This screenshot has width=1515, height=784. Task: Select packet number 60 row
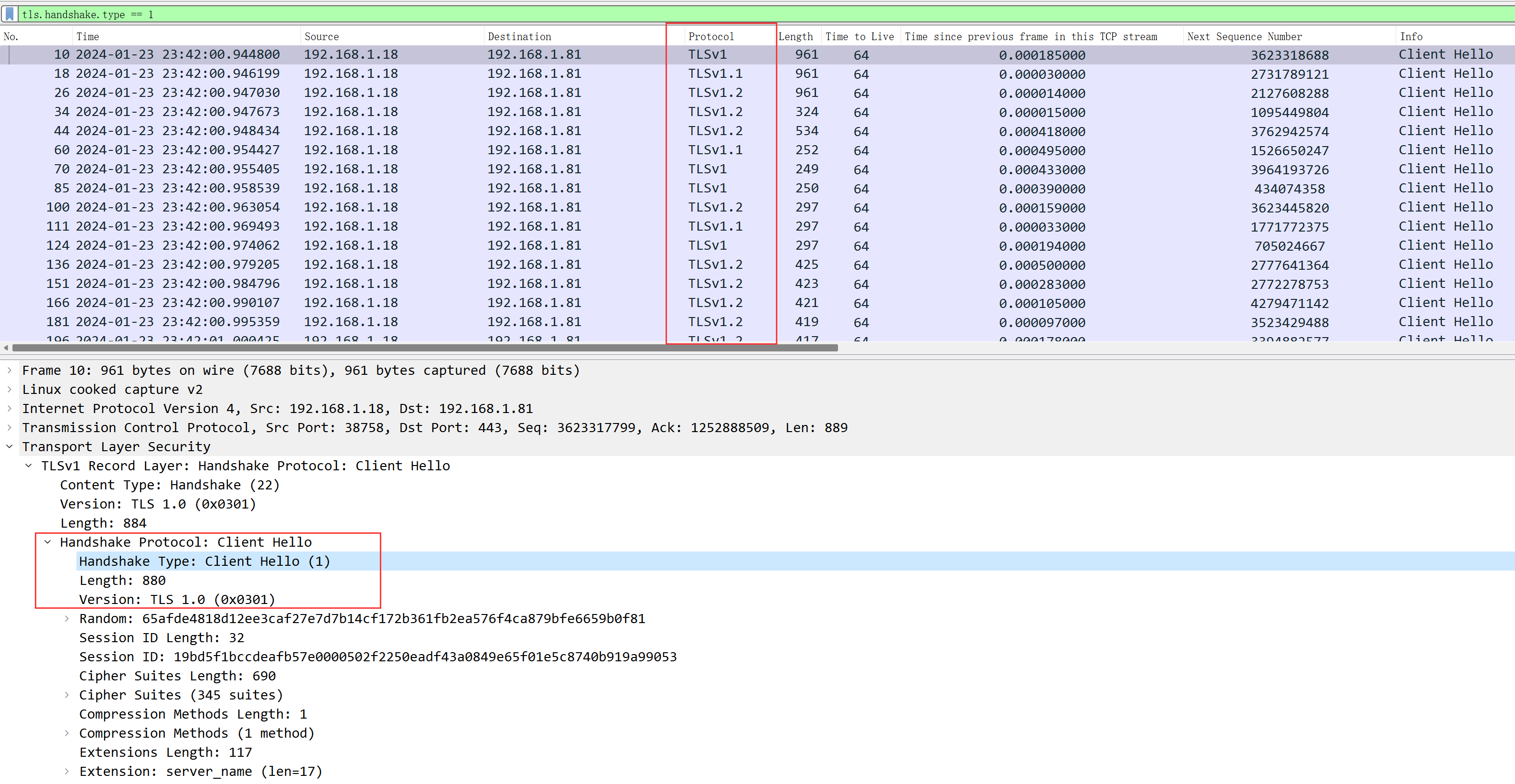click(x=758, y=150)
